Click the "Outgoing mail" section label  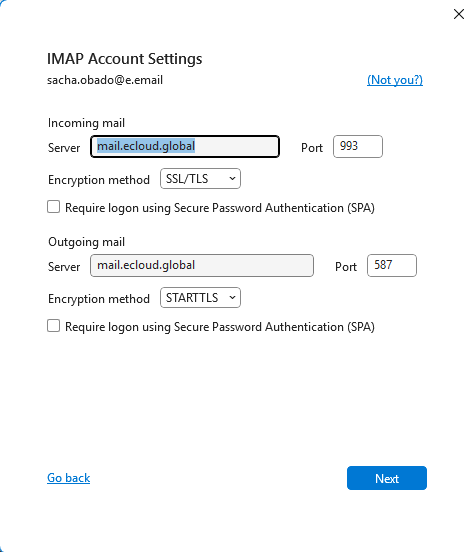[x=86, y=242]
